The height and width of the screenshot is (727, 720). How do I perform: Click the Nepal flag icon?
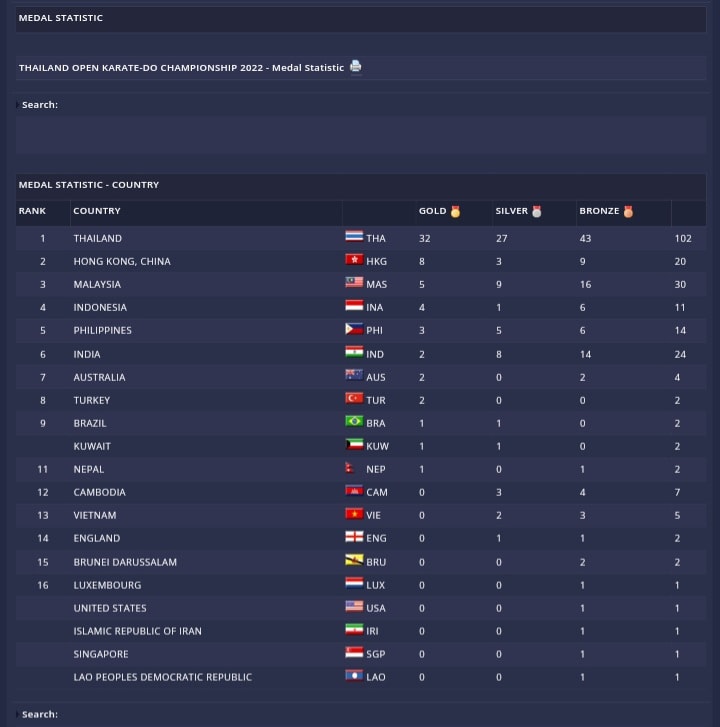[350, 468]
